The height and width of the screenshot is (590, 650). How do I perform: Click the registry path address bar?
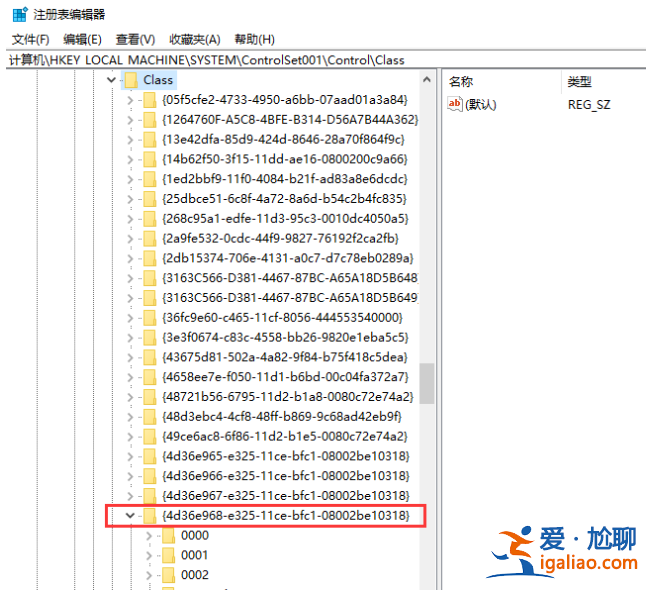[325, 60]
